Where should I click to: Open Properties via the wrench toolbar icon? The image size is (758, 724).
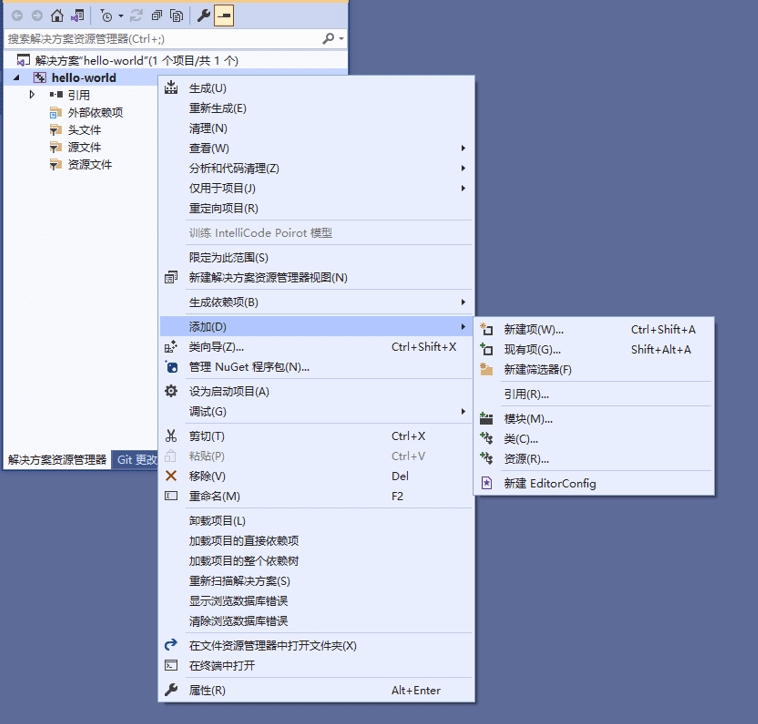pyautogui.click(x=203, y=16)
